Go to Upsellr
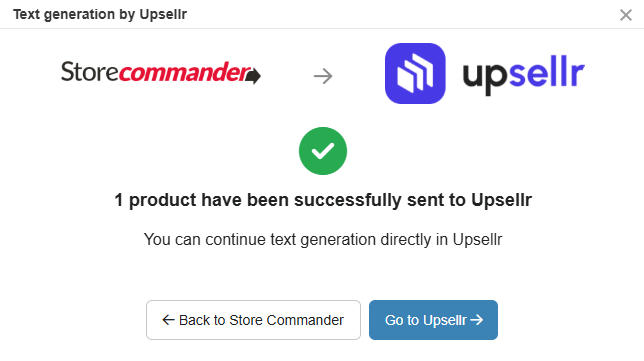This screenshot has width=644, height=361. 433,320
